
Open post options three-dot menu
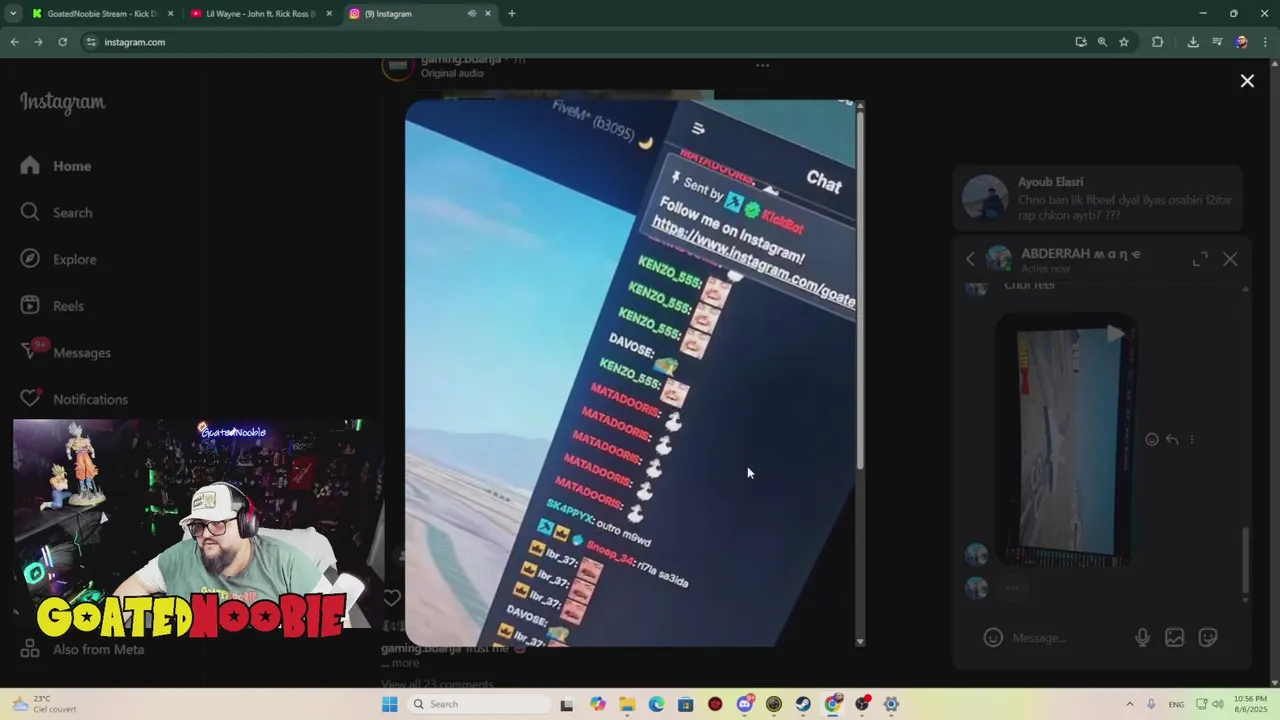pyautogui.click(x=762, y=65)
